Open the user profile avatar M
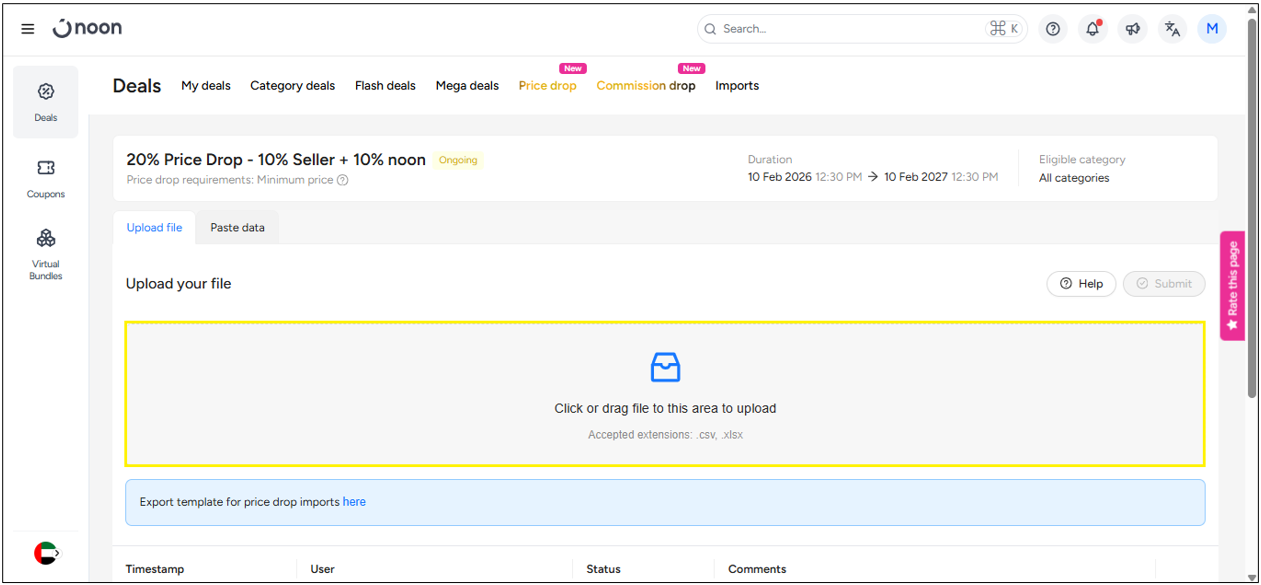This screenshot has width=1261, height=585. click(x=1212, y=29)
